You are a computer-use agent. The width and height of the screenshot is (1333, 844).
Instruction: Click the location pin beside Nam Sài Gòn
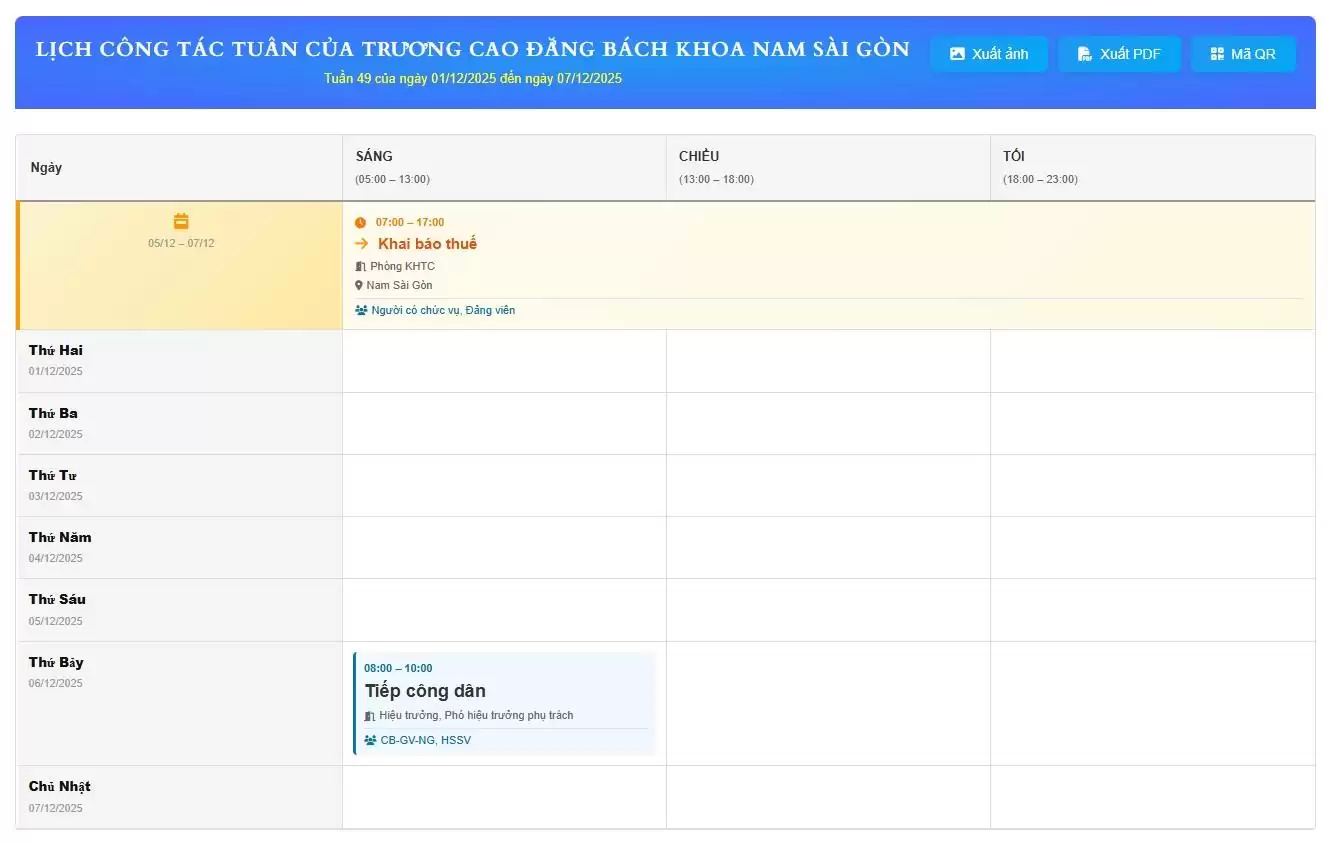click(360, 286)
